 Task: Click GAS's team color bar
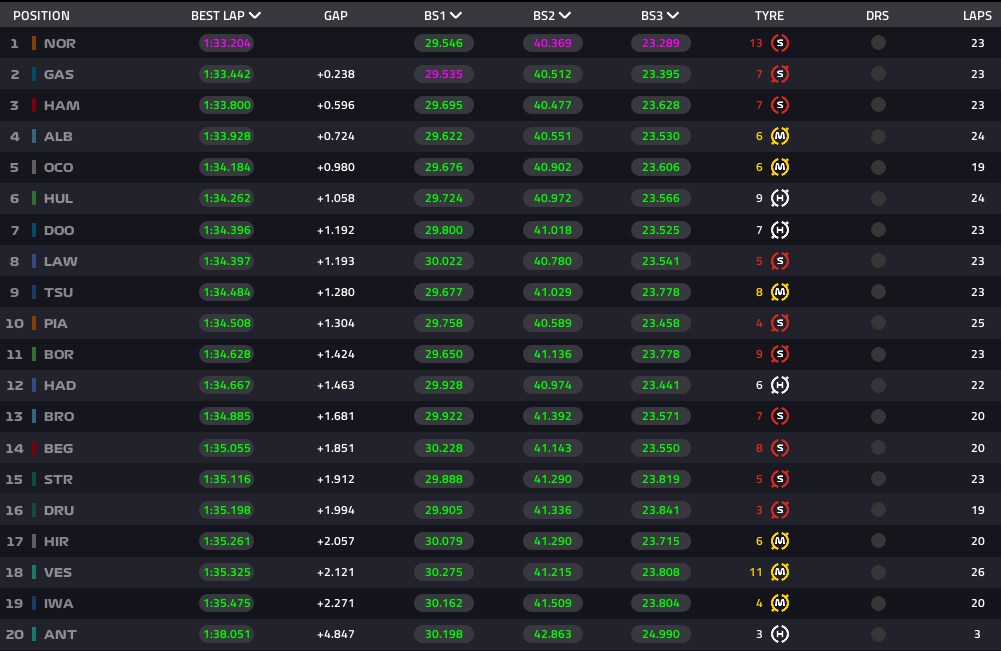point(34,74)
